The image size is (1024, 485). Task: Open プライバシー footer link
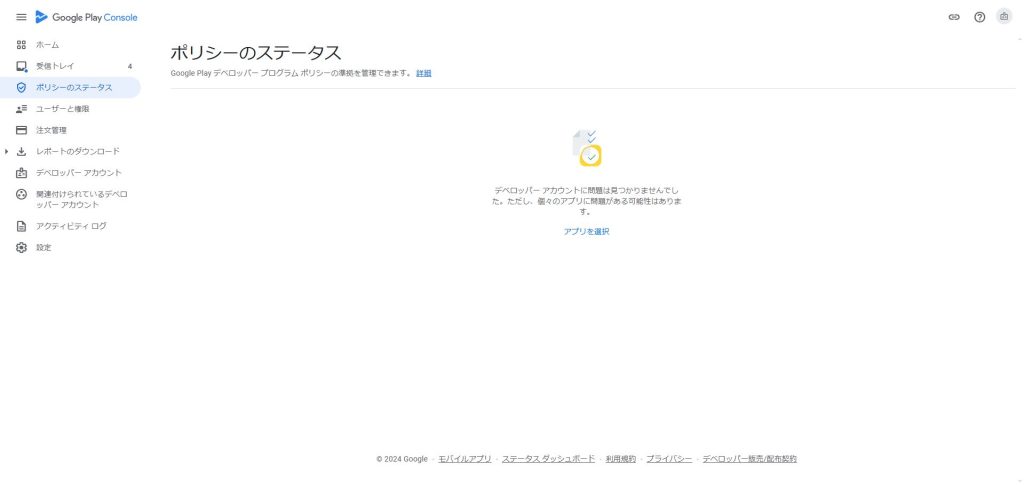click(669, 459)
